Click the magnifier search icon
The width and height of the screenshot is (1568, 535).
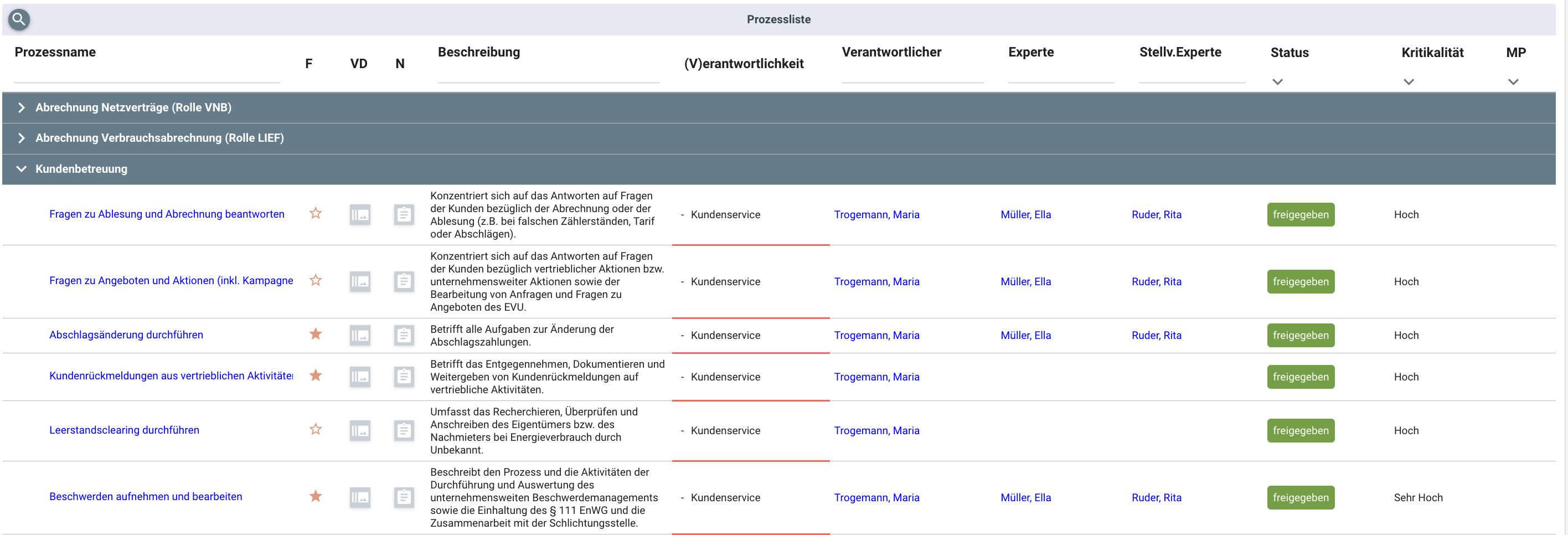coord(19,19)
